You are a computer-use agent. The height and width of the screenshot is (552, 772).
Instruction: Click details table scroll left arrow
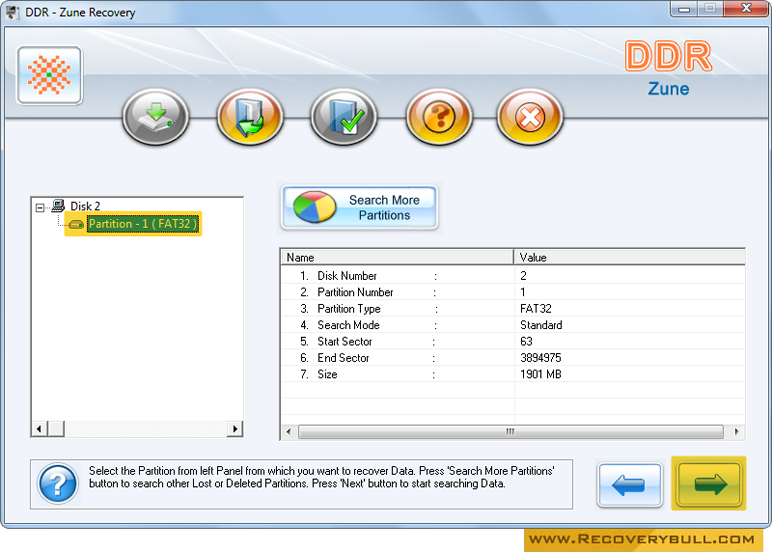point(289,432)
